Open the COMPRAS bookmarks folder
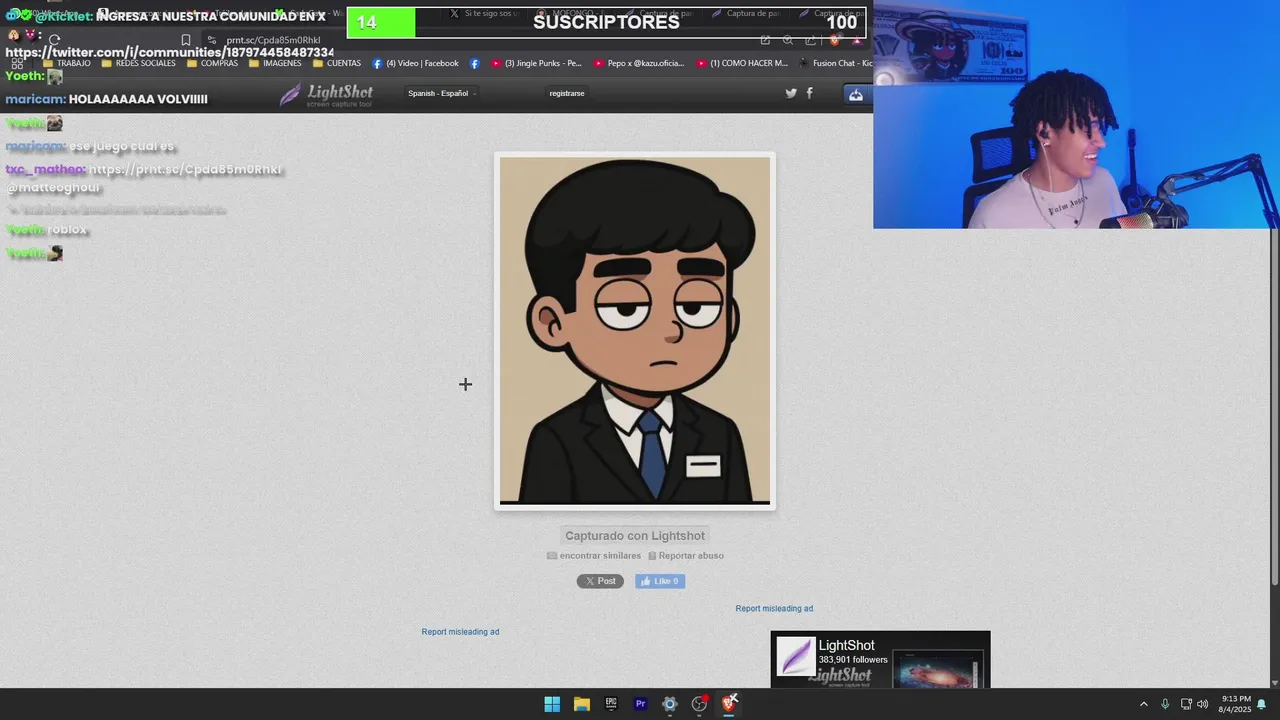Image resolution: width=1280 pixels, height=720 pixels. point(212,63)
